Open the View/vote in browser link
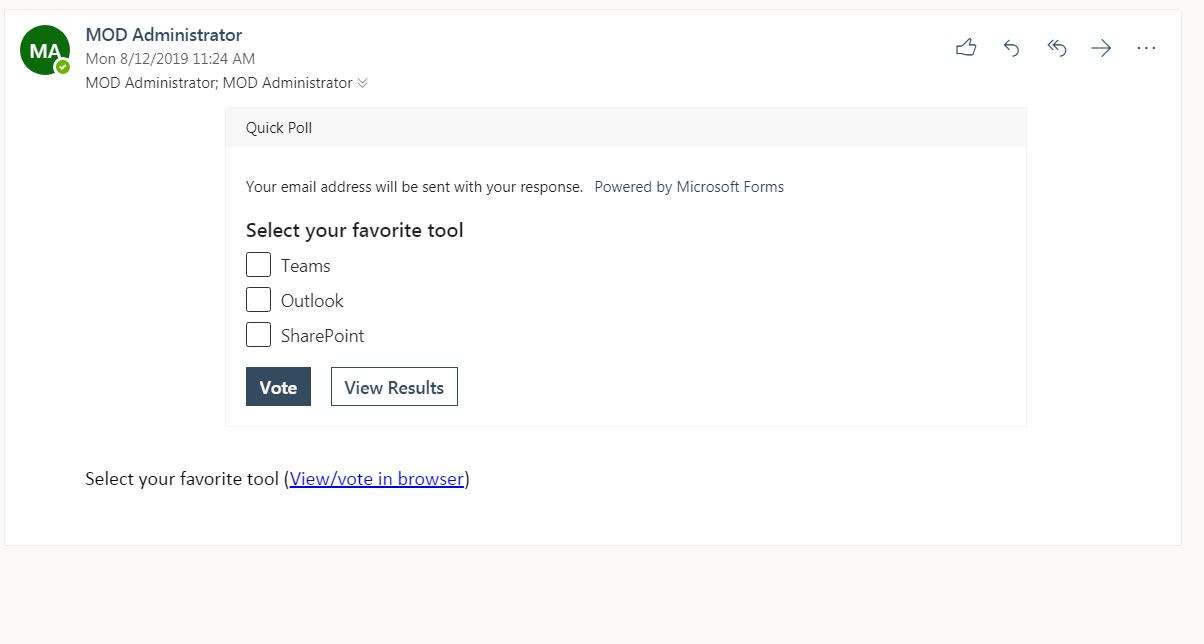 click(377, 479)
